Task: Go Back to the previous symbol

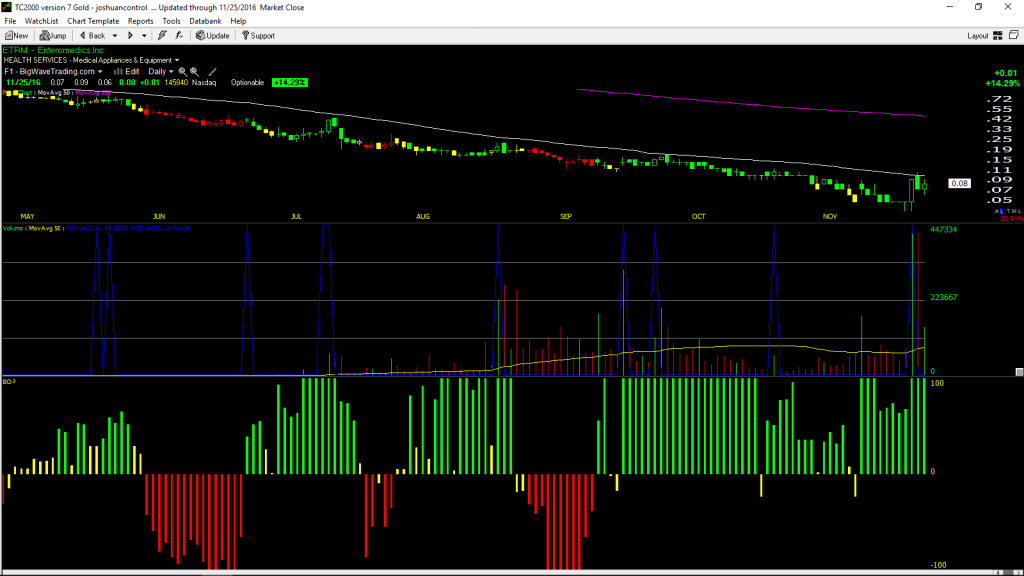Action: pos(92,36)
